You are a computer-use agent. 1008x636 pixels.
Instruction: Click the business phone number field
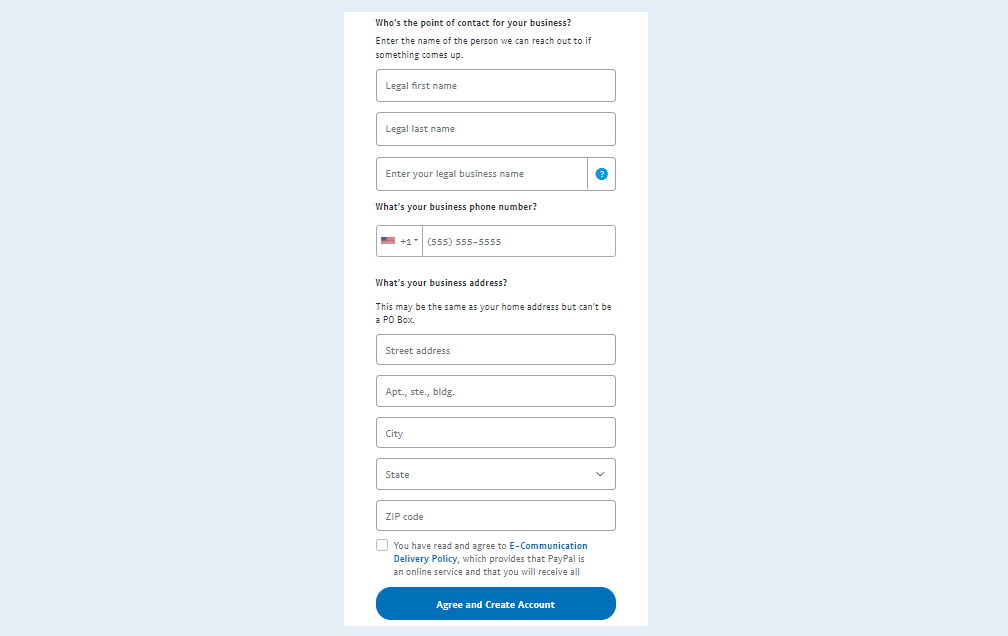coord(519,241)
